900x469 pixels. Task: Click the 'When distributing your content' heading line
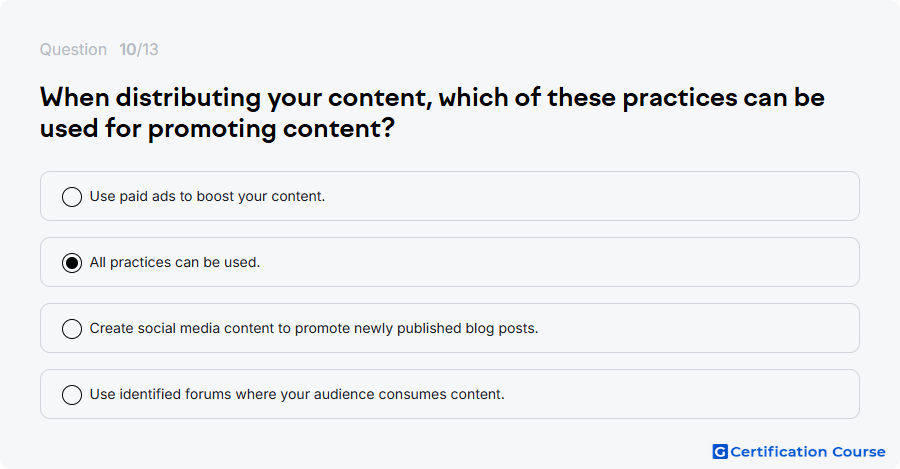tap(432, 98)
